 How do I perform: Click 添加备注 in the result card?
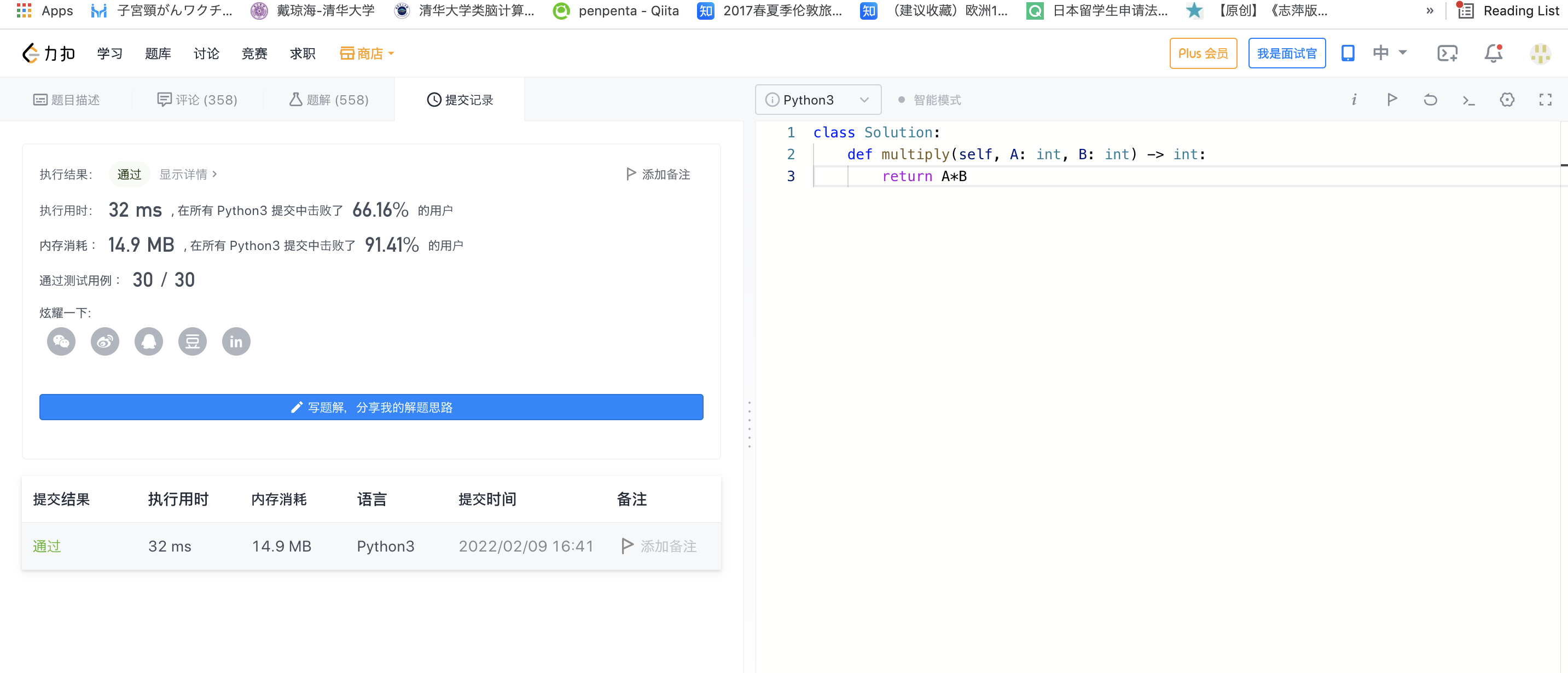tap(658, 175)
